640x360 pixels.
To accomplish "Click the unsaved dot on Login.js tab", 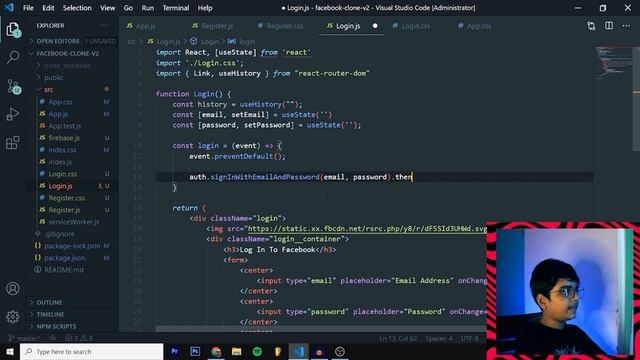I will (x=375, y=26).
